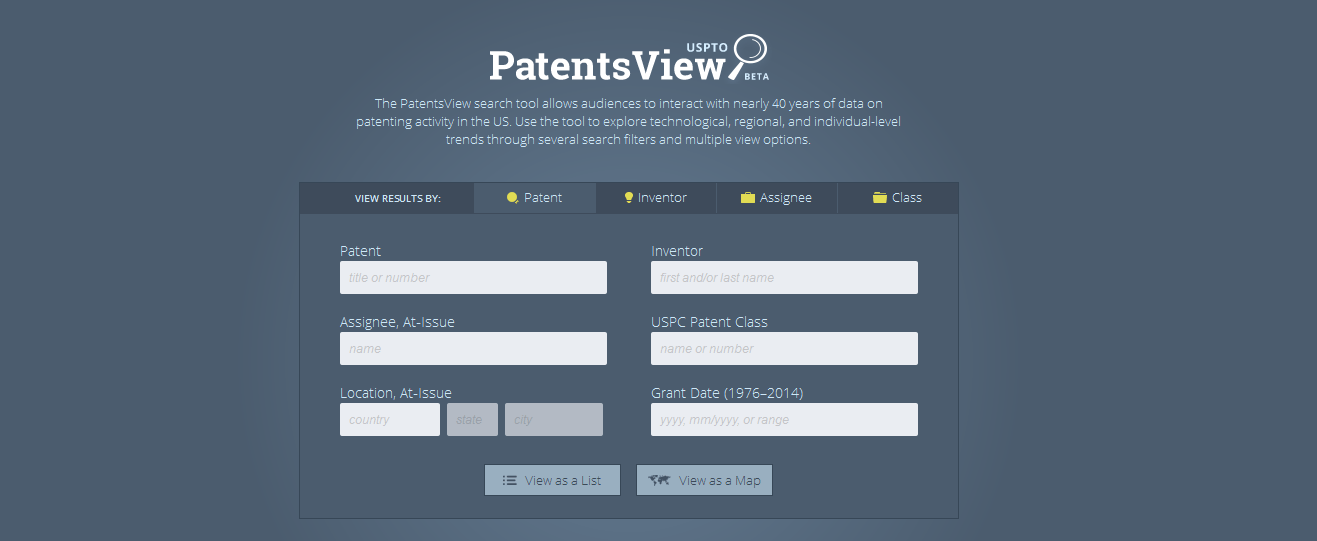Open the Class results tab

(897, 198)
